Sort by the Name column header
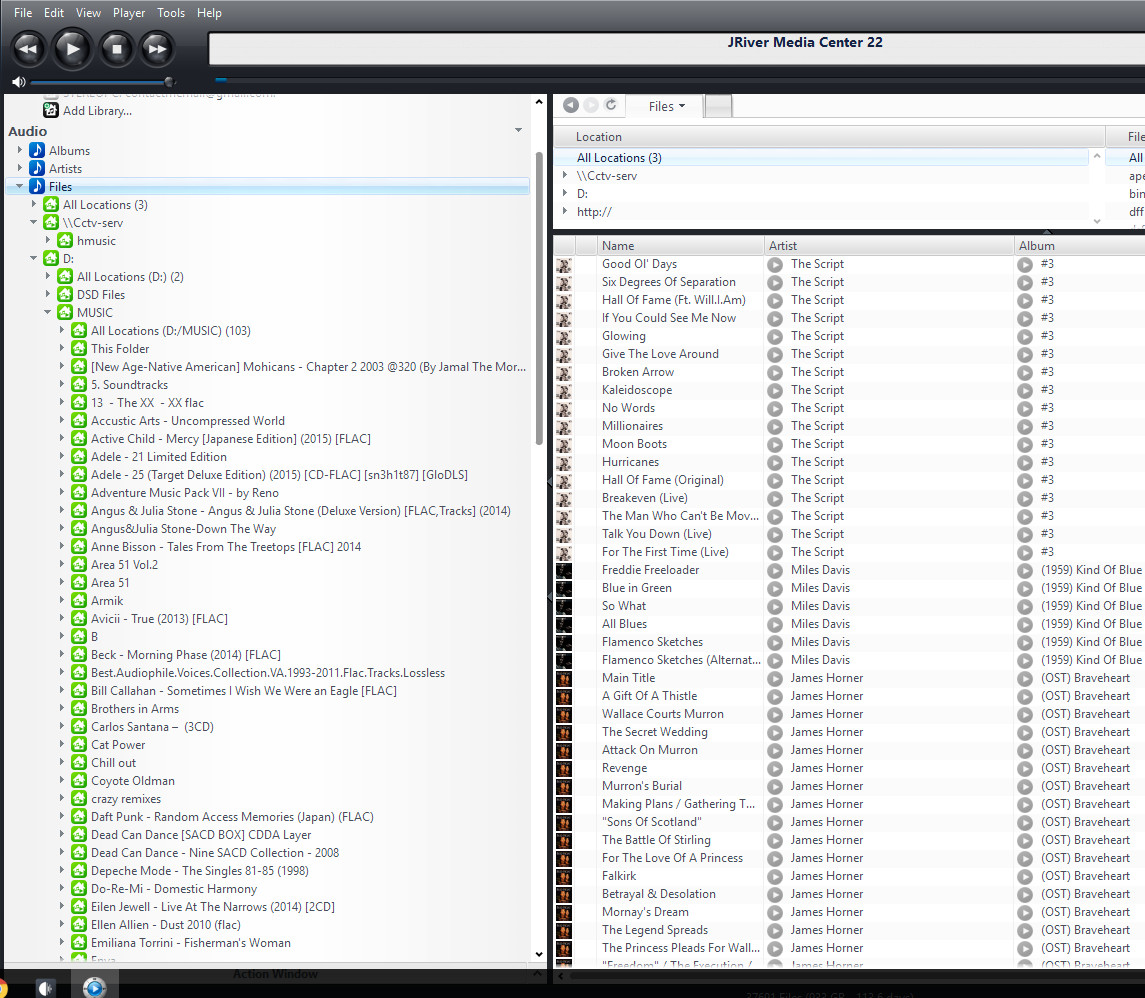 coord(680,245)
